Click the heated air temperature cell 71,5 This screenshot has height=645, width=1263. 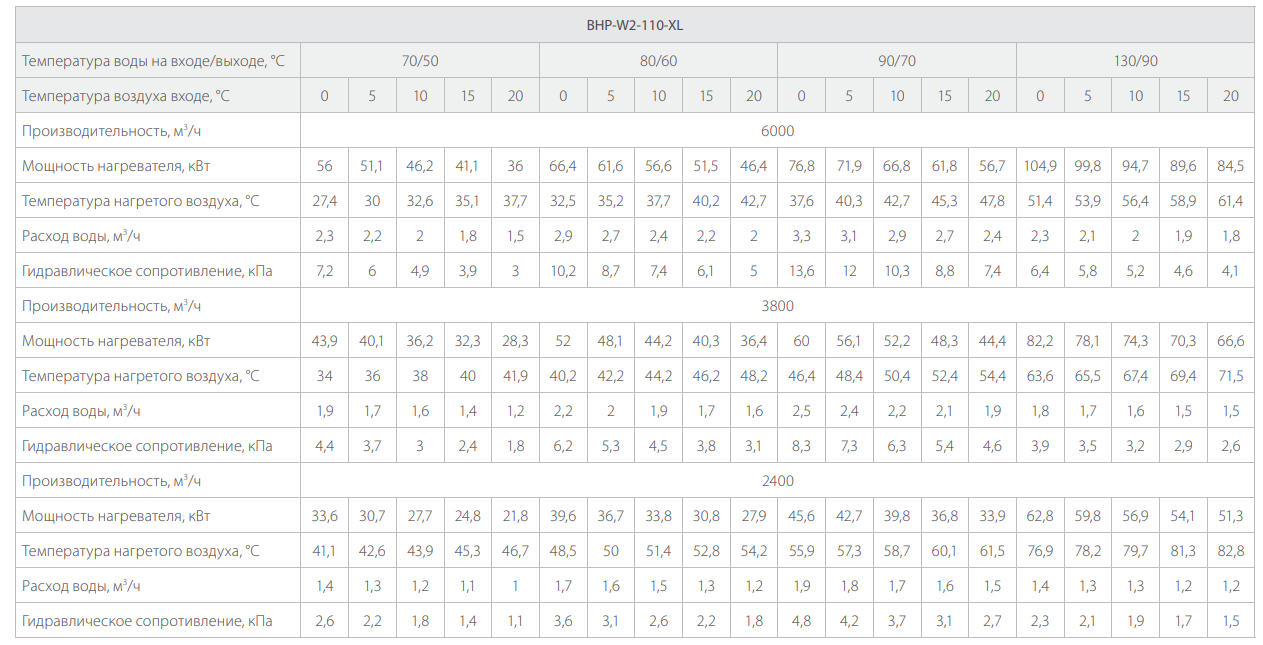pos(1230,376)
